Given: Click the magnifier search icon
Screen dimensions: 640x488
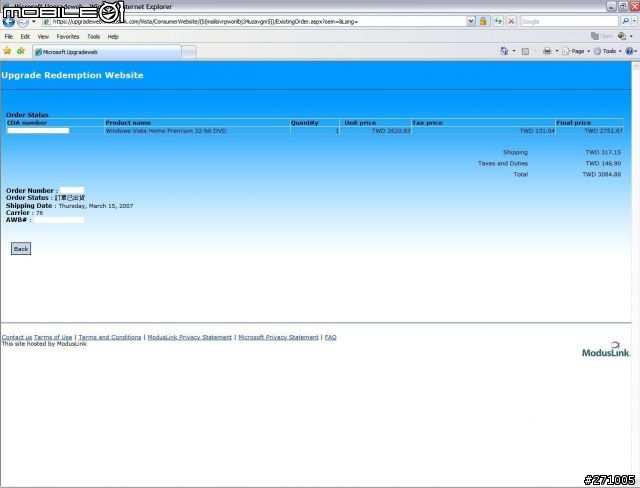Looking at the screenshot, I should (x=625, y=21).
